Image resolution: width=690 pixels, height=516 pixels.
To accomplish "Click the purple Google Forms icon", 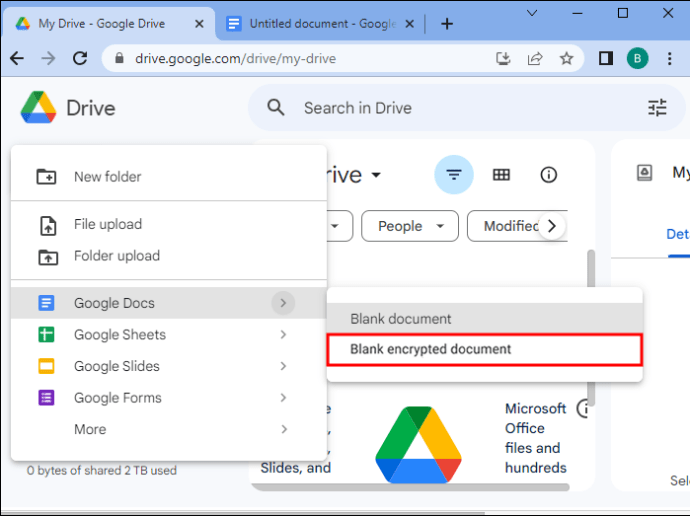I will [46, 398].
